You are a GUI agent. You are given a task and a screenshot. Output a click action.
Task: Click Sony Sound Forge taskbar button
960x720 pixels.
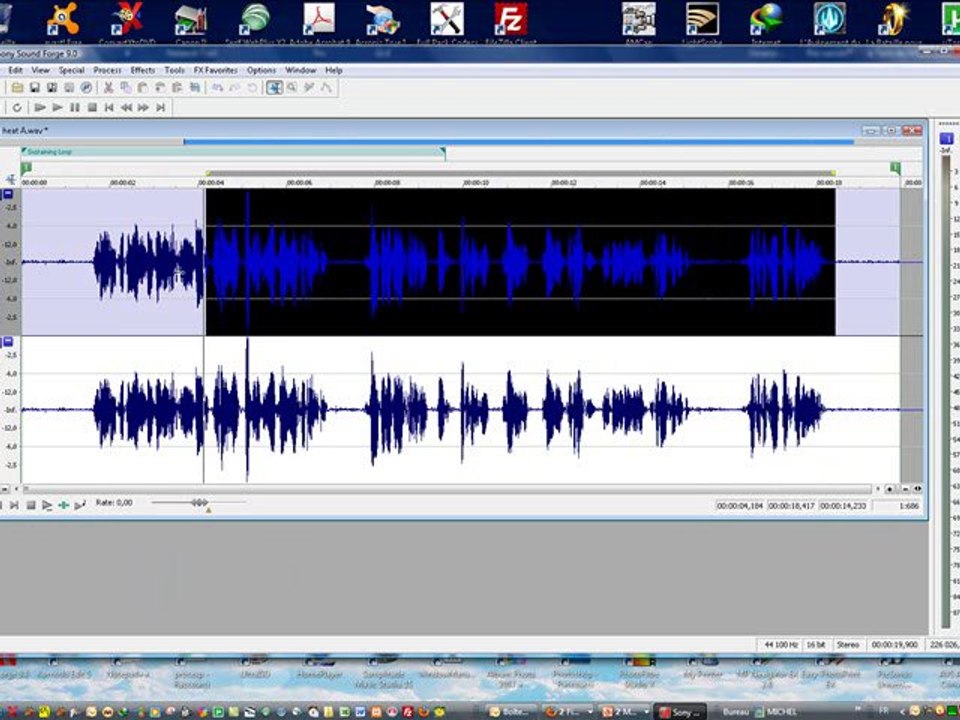680,712
